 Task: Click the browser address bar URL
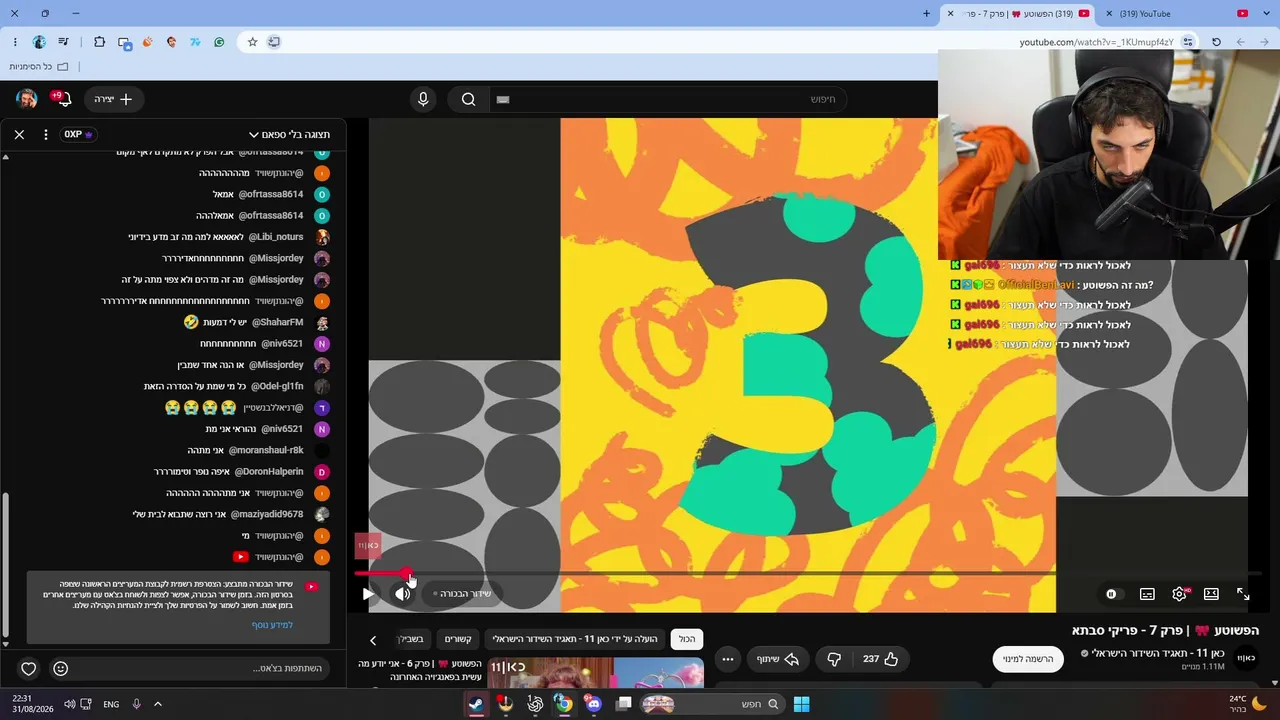(1097, 42)
